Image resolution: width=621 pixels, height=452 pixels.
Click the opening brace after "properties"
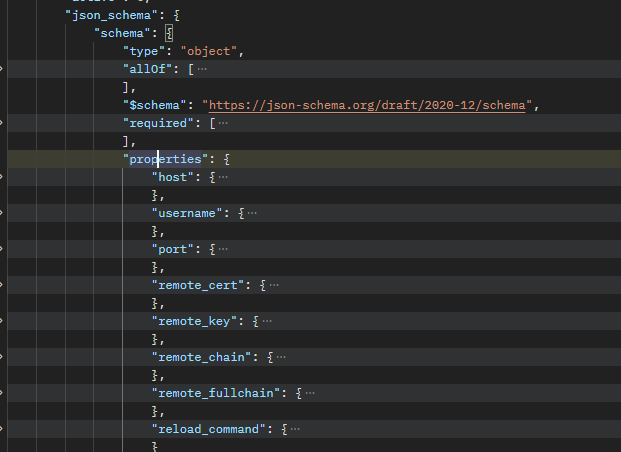coord(227,159)
